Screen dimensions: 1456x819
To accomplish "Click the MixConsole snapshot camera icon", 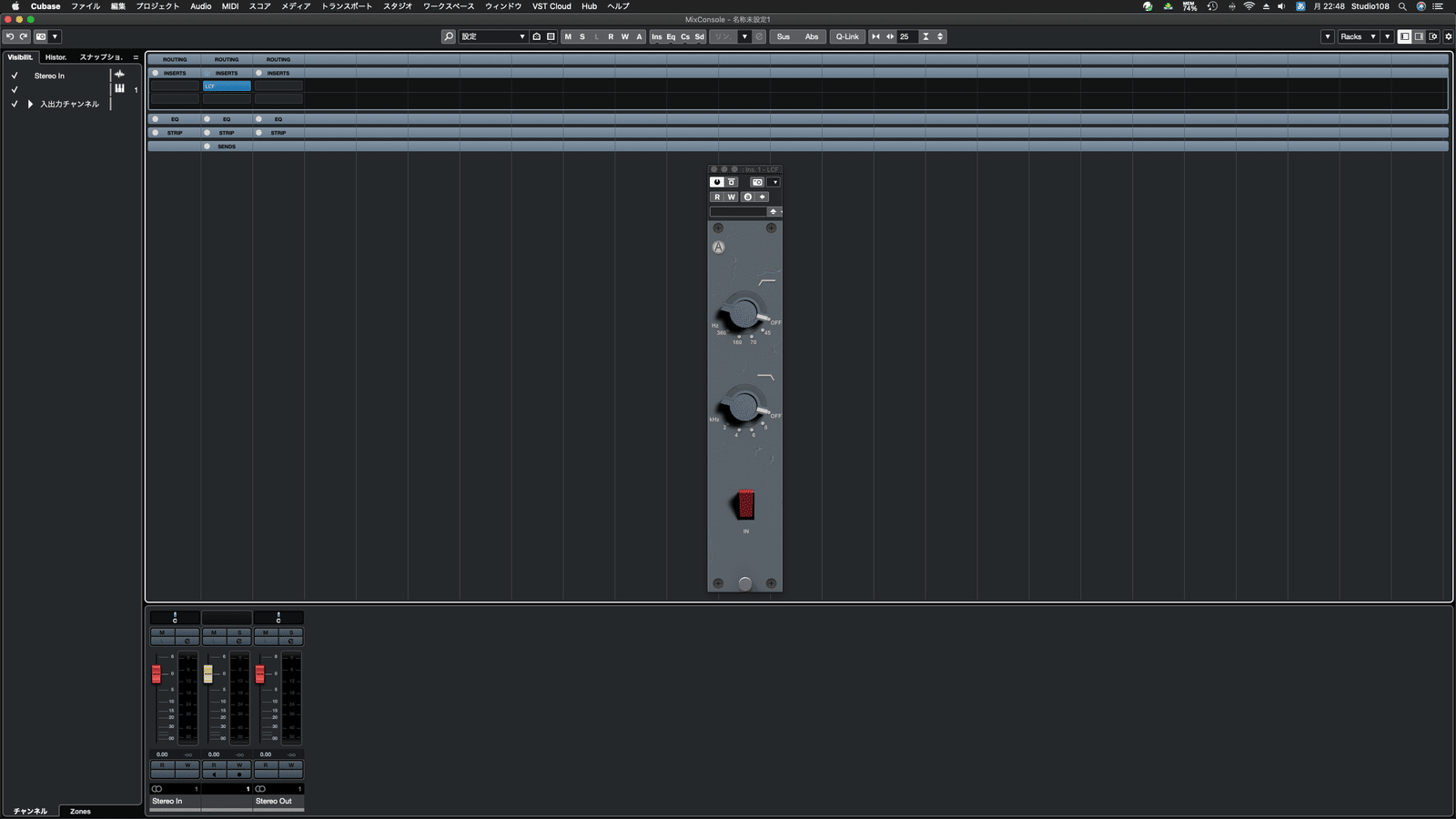I will pyautogui.click(x=41, y=36).
